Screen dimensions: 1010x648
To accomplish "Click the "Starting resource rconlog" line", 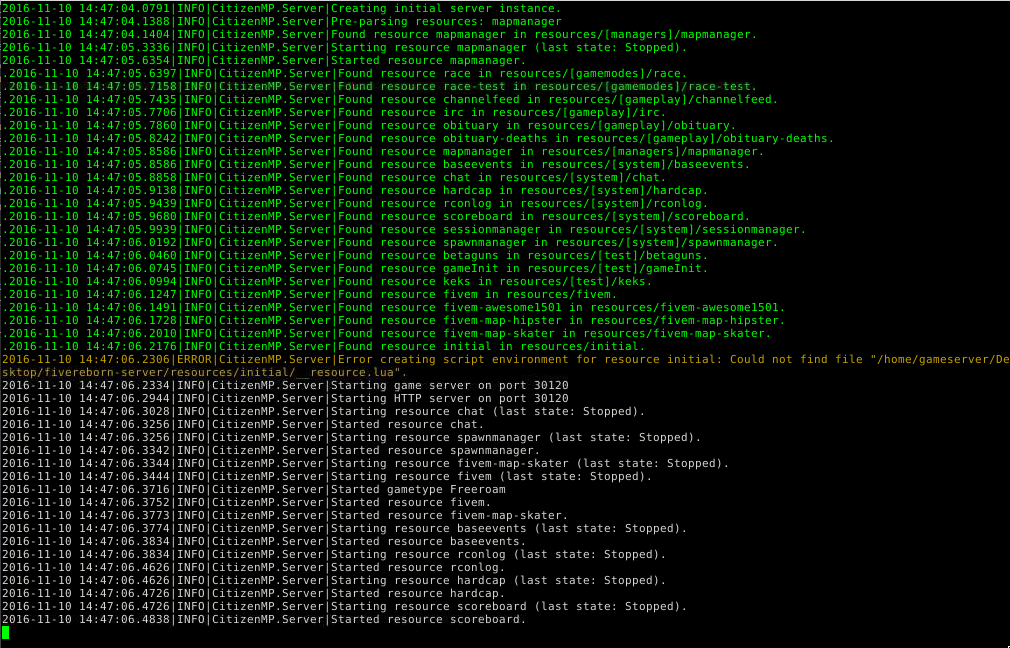I will [334, 555].
